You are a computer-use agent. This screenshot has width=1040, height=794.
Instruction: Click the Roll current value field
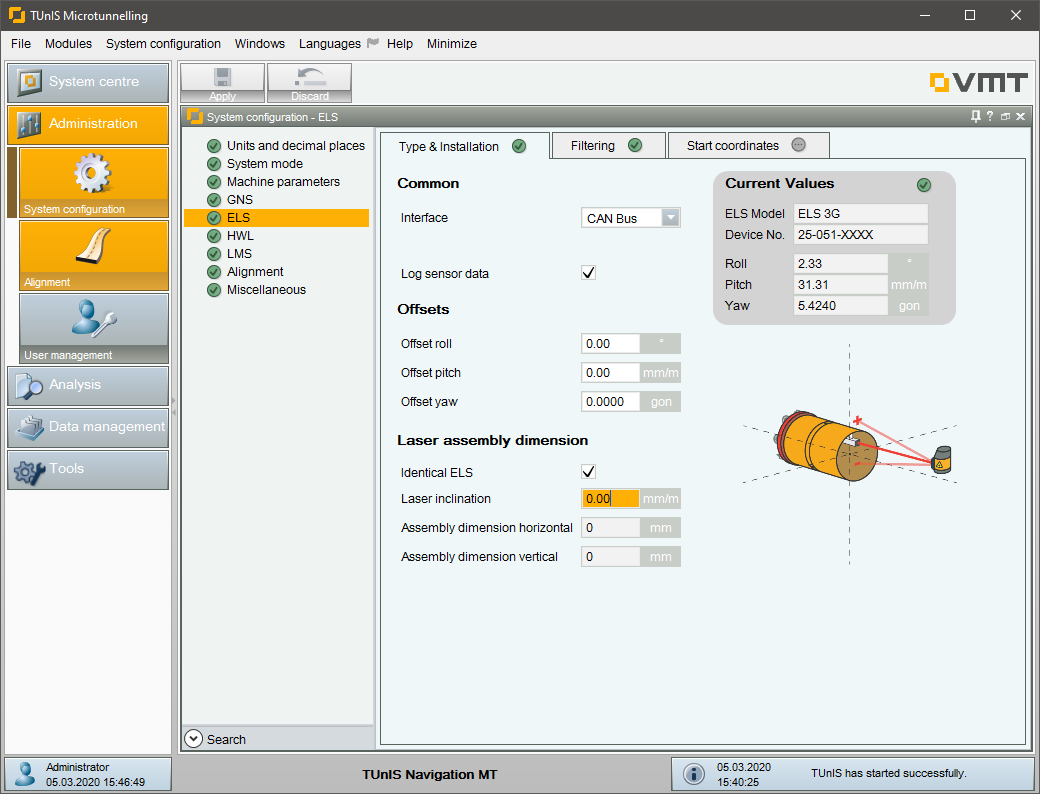coord(840,263)
